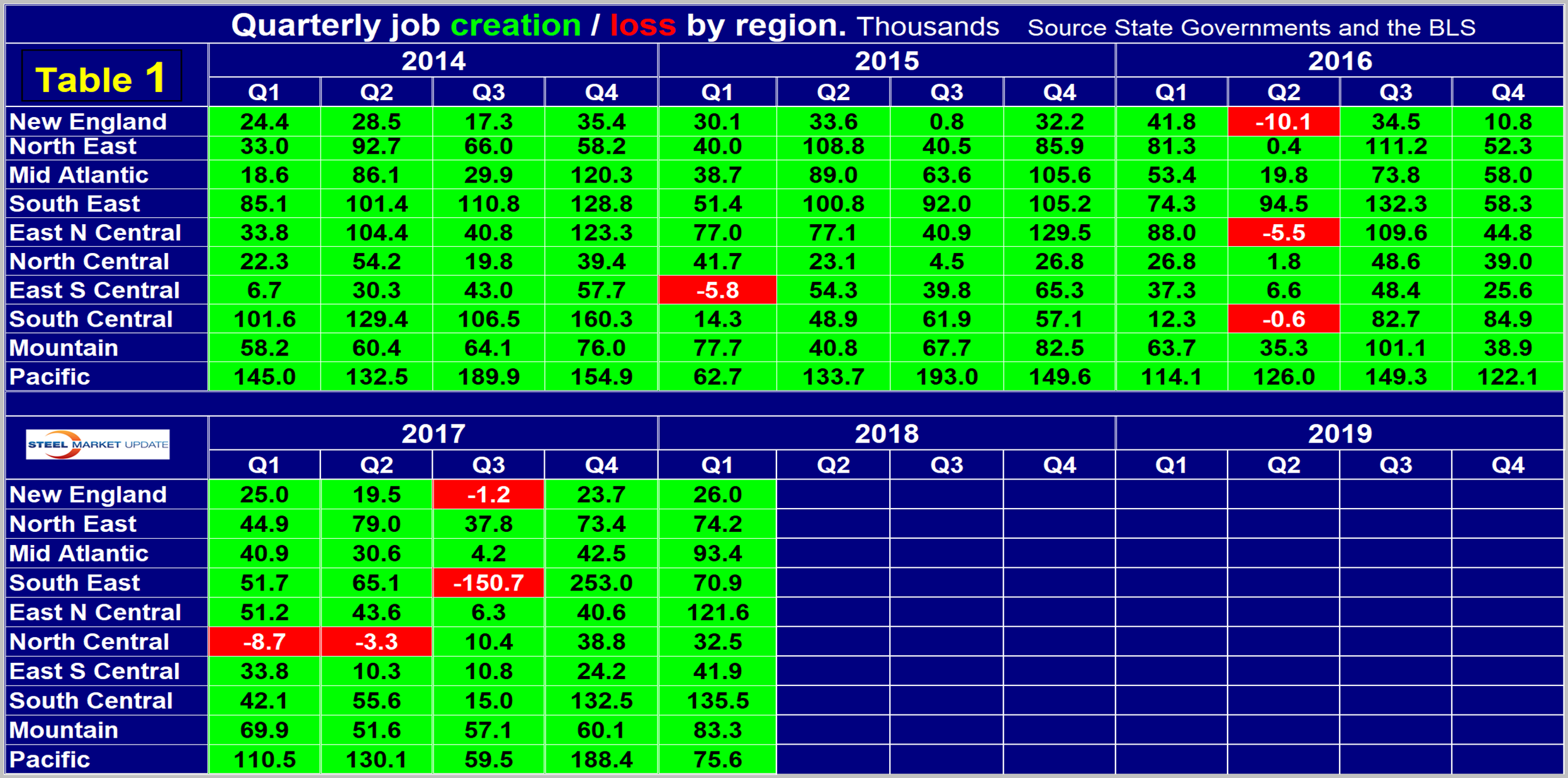Click Source State Governments and the BLS text
1568x778 pixels.
1251,28
